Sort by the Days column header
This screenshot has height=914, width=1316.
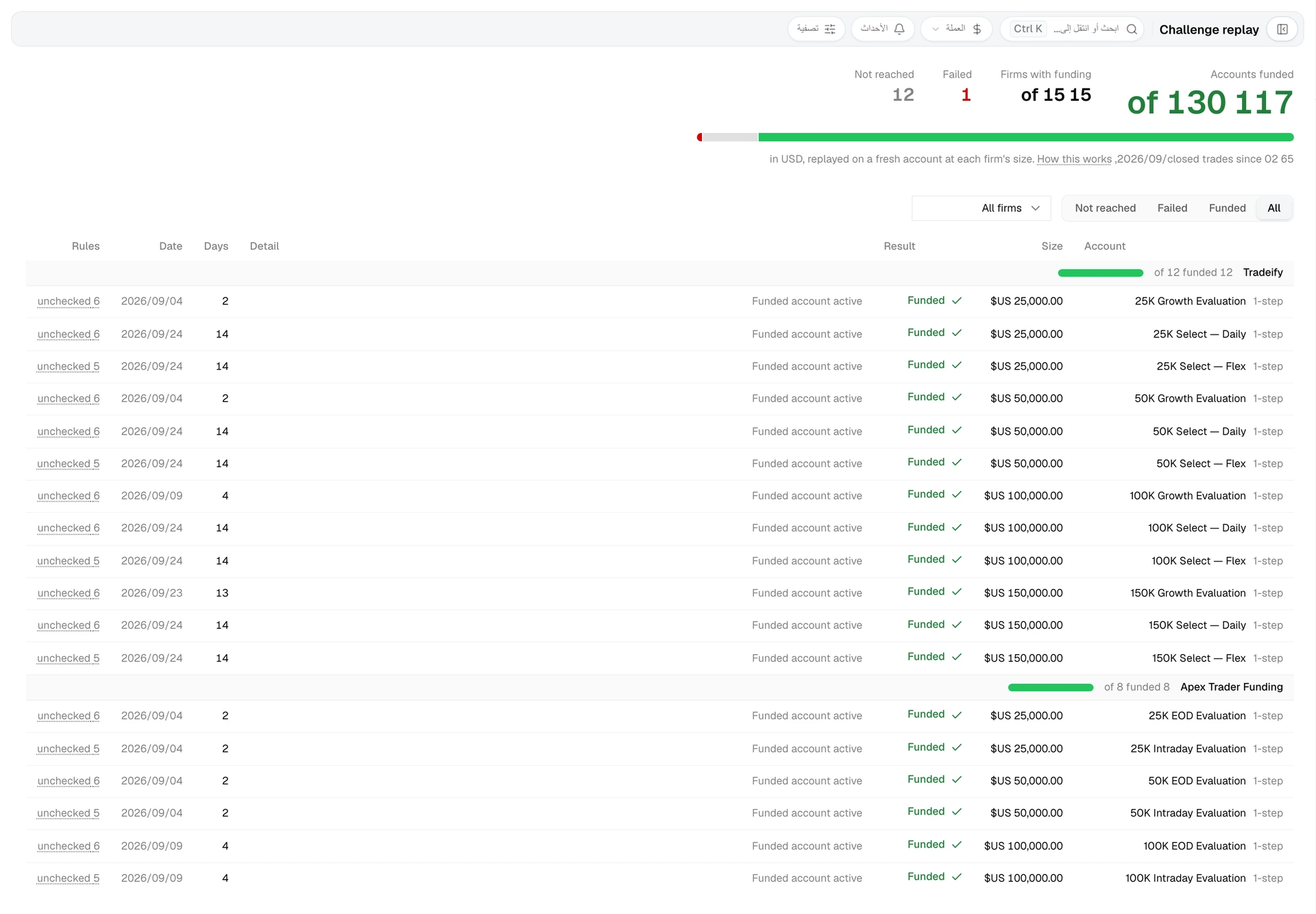(216, 246)
